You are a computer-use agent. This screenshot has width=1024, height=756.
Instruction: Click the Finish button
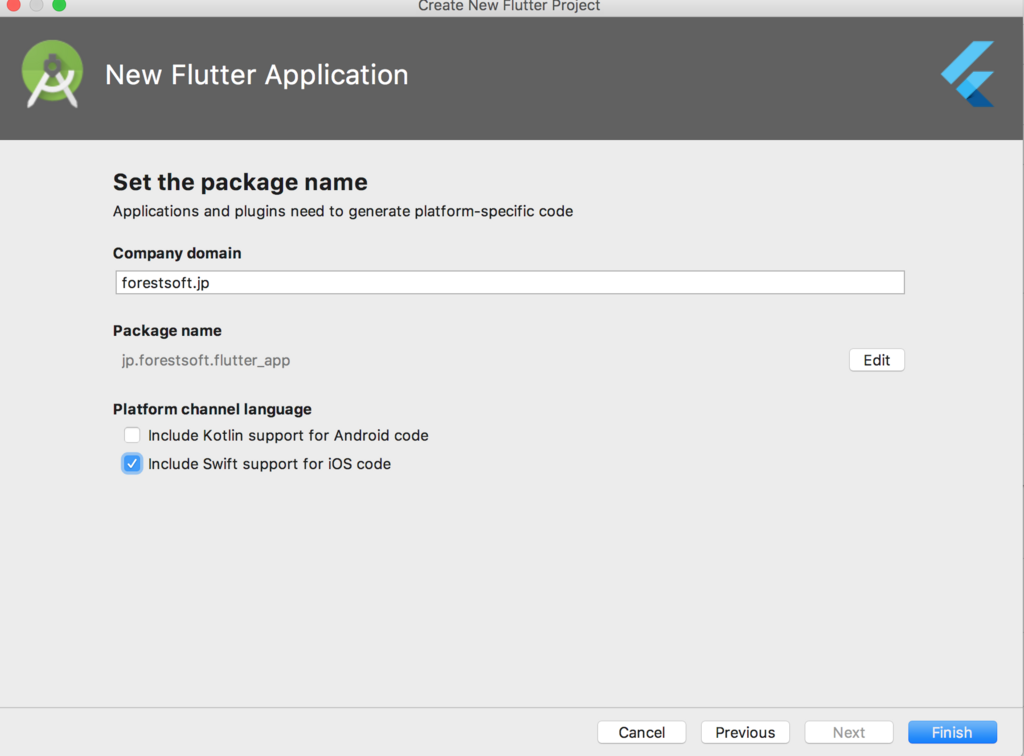[952, 732]
